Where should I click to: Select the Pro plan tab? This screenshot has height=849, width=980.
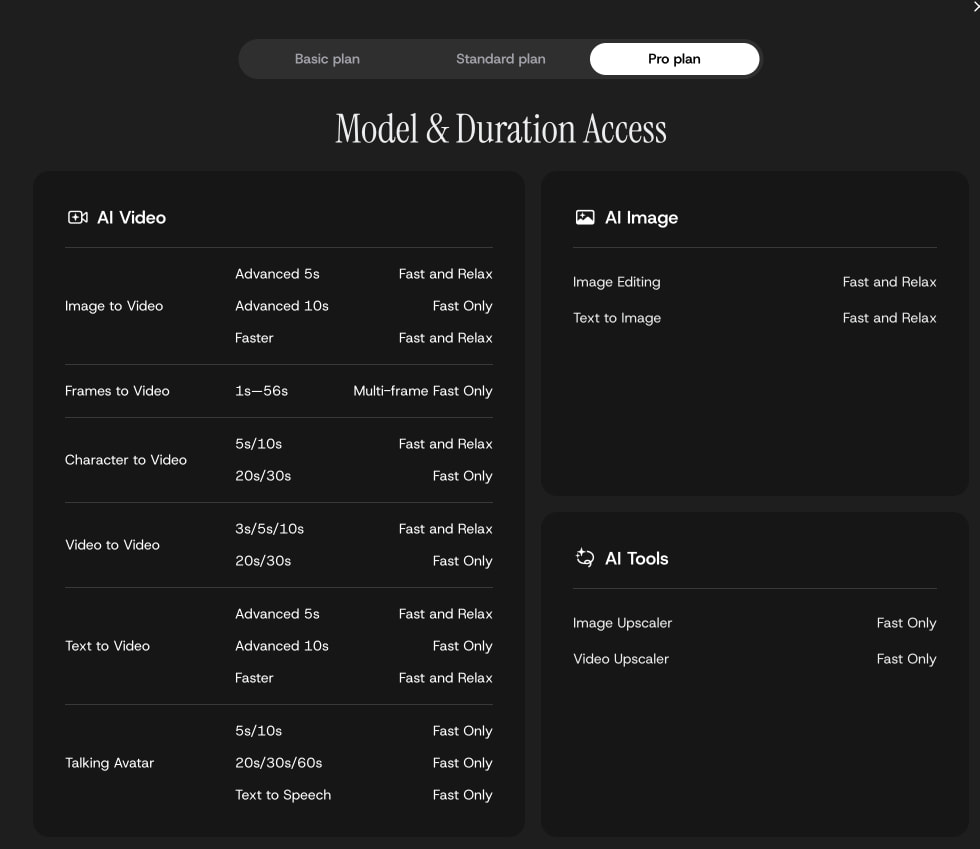point(674,59)
